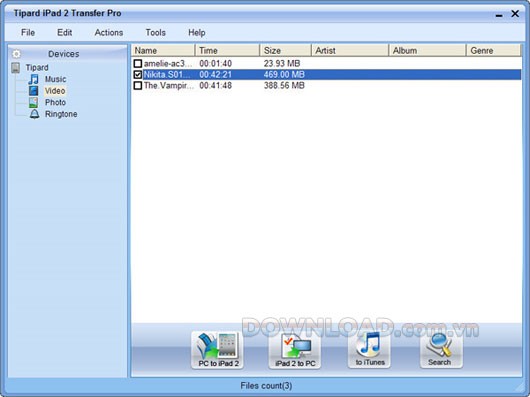Click the 469.00 MB size value
The image size is (530, 397).
tap(284, 74)
